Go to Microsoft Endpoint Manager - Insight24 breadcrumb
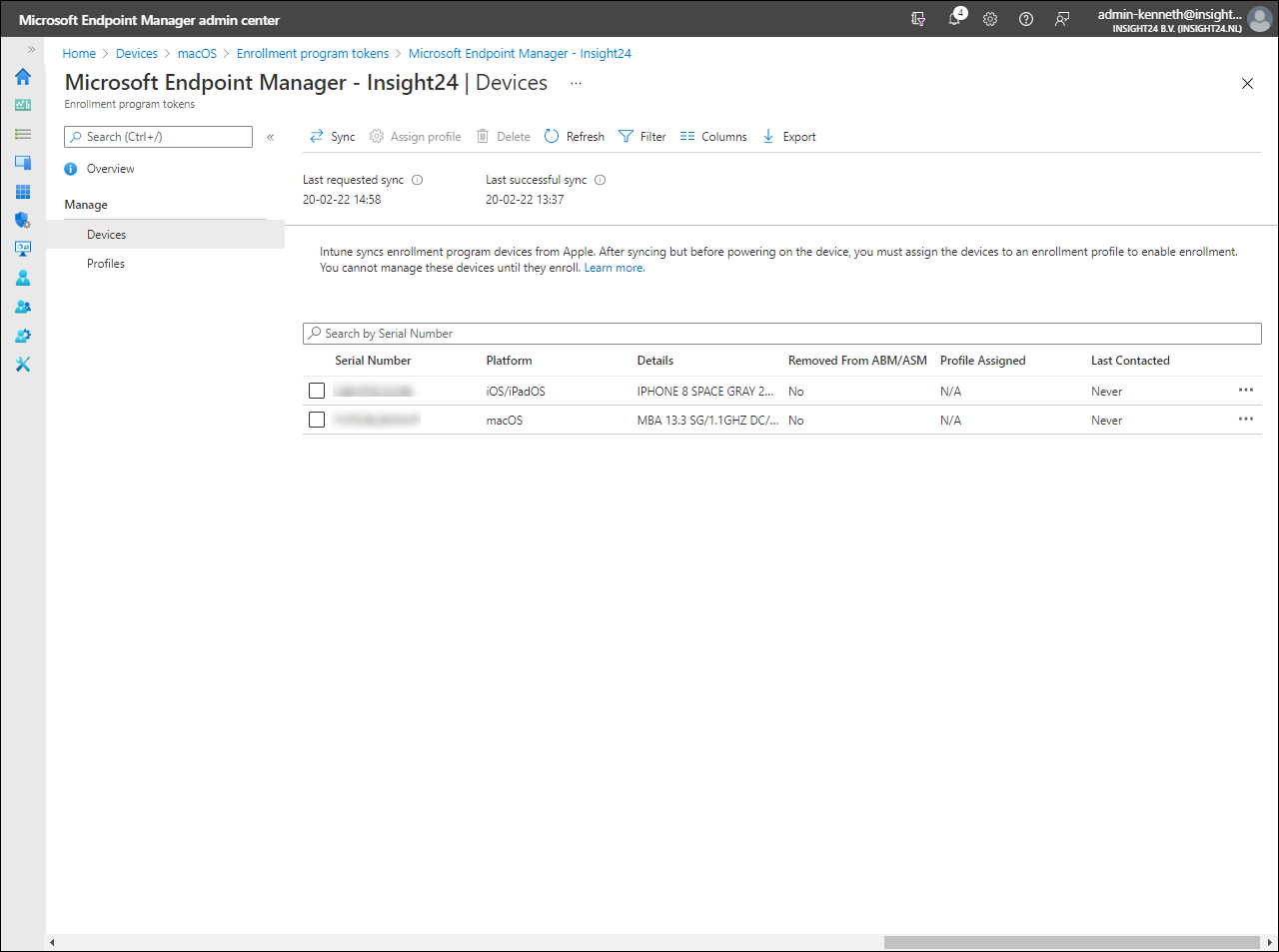Screen dimensions: 1279x952 pyautogui.click(x=520, y=54)
